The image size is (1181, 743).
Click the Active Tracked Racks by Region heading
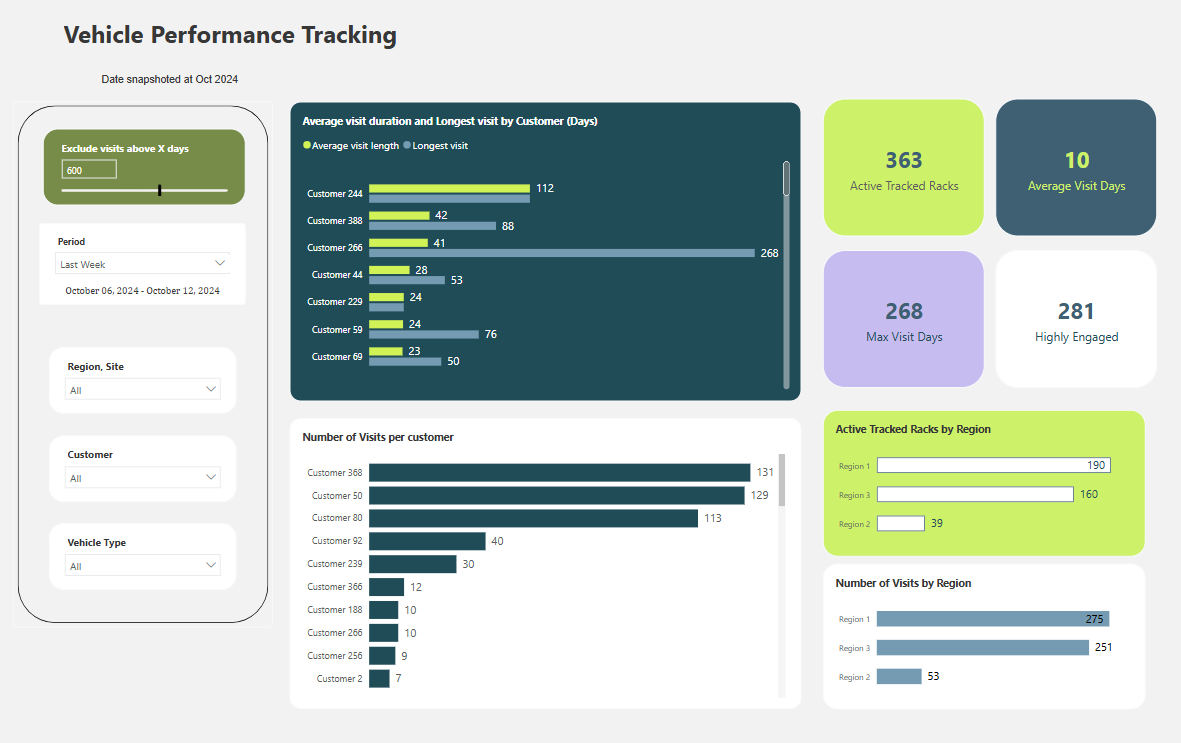coord(913,429)
